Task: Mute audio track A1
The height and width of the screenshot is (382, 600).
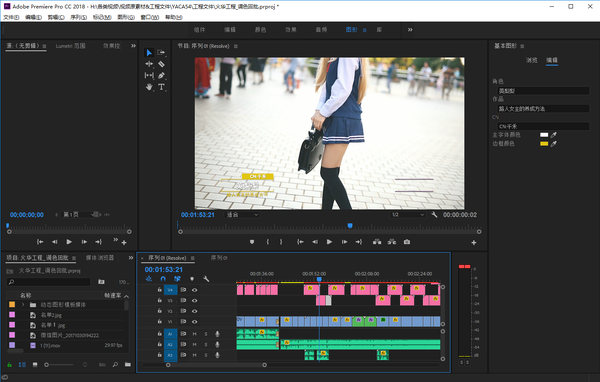Action: (x=194, y=334)
